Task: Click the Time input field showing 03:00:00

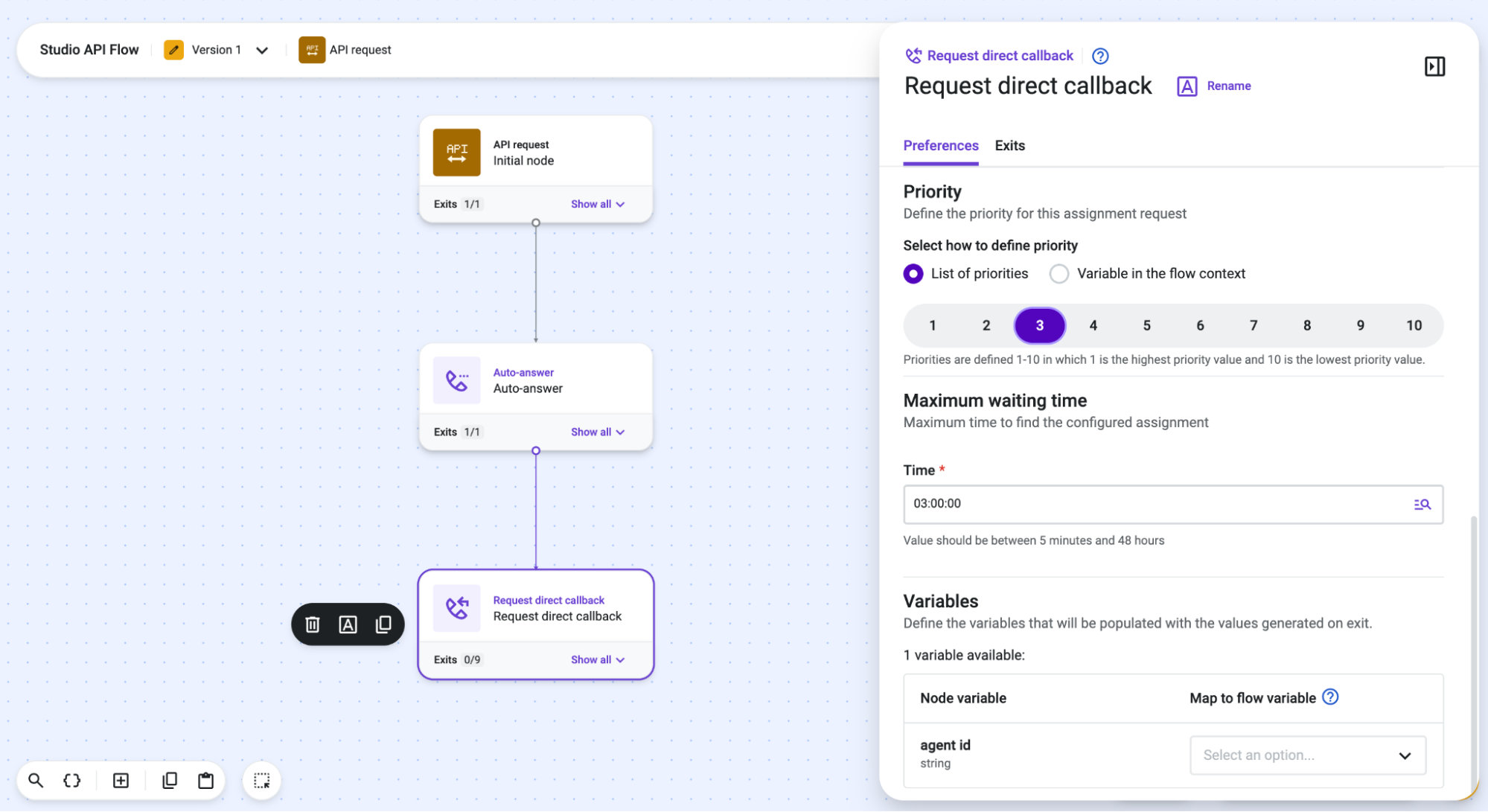Action: [x=1173, y=505]
